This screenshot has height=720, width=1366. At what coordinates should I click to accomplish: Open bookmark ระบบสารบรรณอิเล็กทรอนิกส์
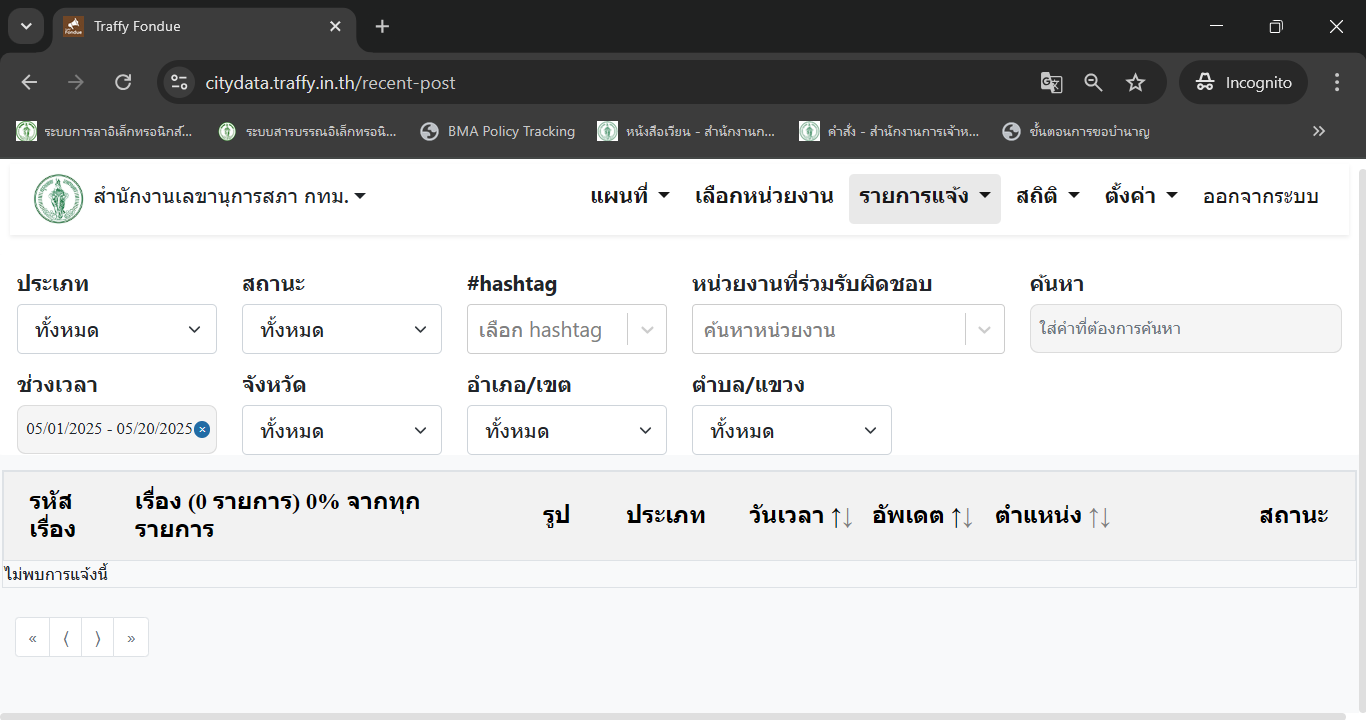tap(307, 131)
